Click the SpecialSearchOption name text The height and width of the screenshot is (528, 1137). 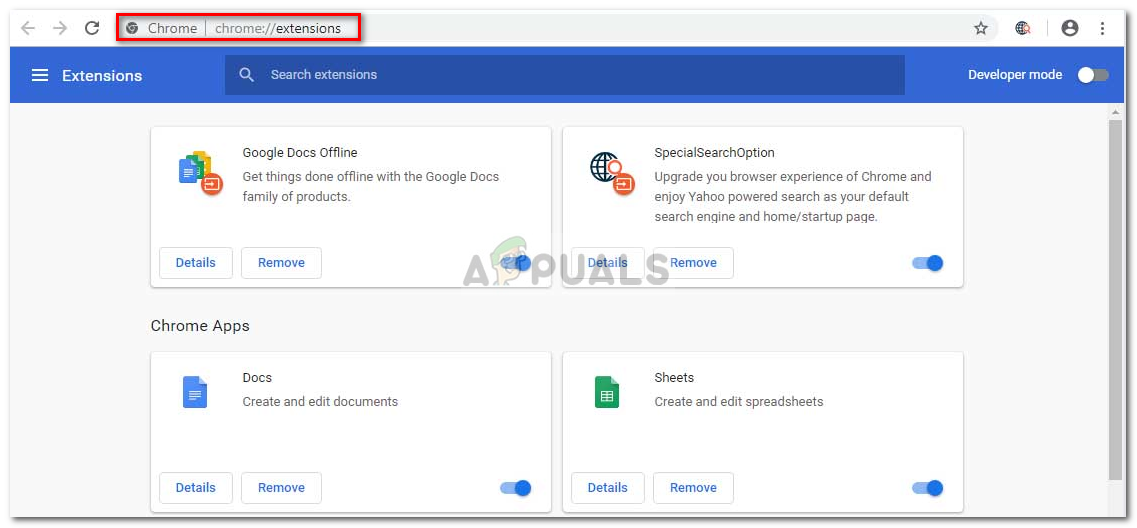[714, 152]
